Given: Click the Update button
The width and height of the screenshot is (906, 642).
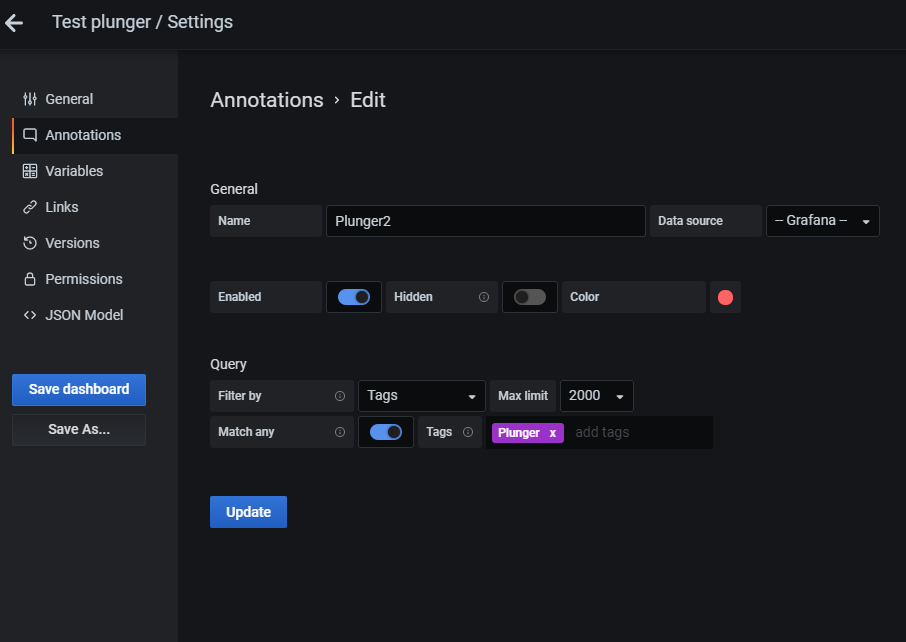Looking at the screenshot, I should pos(248,512).
